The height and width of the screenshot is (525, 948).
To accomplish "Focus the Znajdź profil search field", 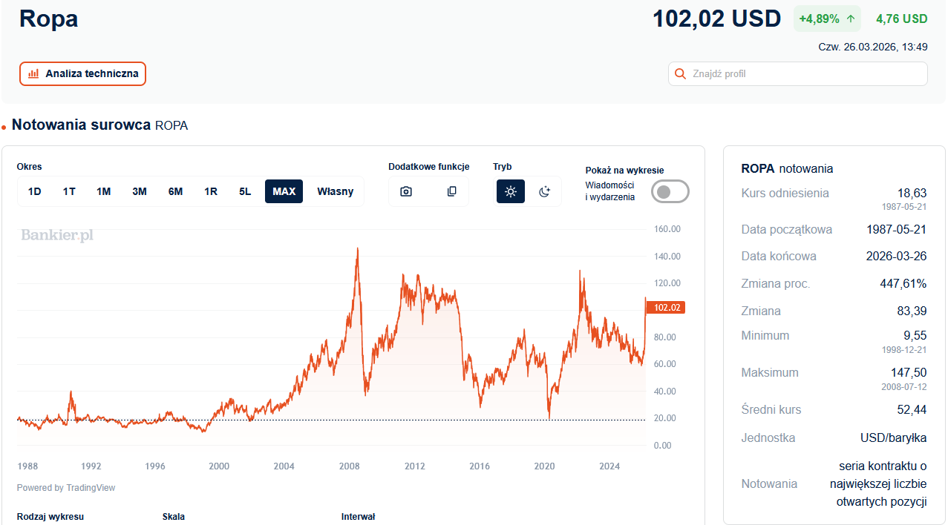I will tap(797, 74).
